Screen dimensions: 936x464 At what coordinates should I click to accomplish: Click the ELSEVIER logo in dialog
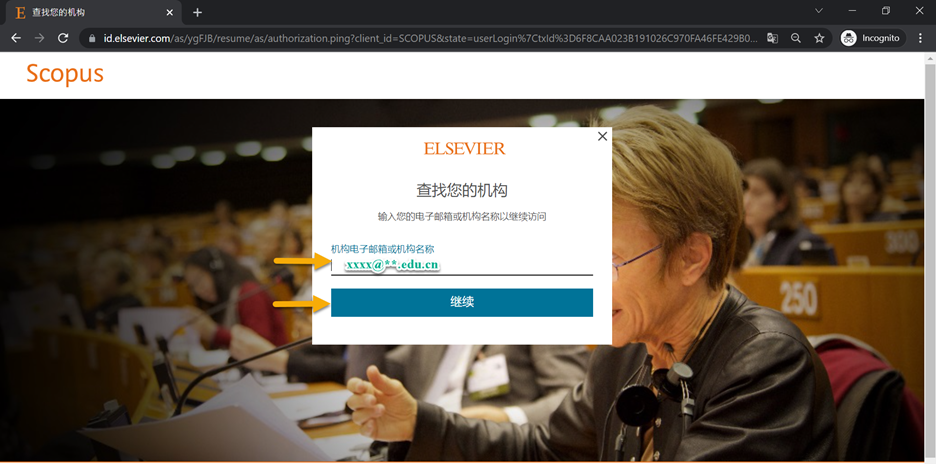click(464, 149)
